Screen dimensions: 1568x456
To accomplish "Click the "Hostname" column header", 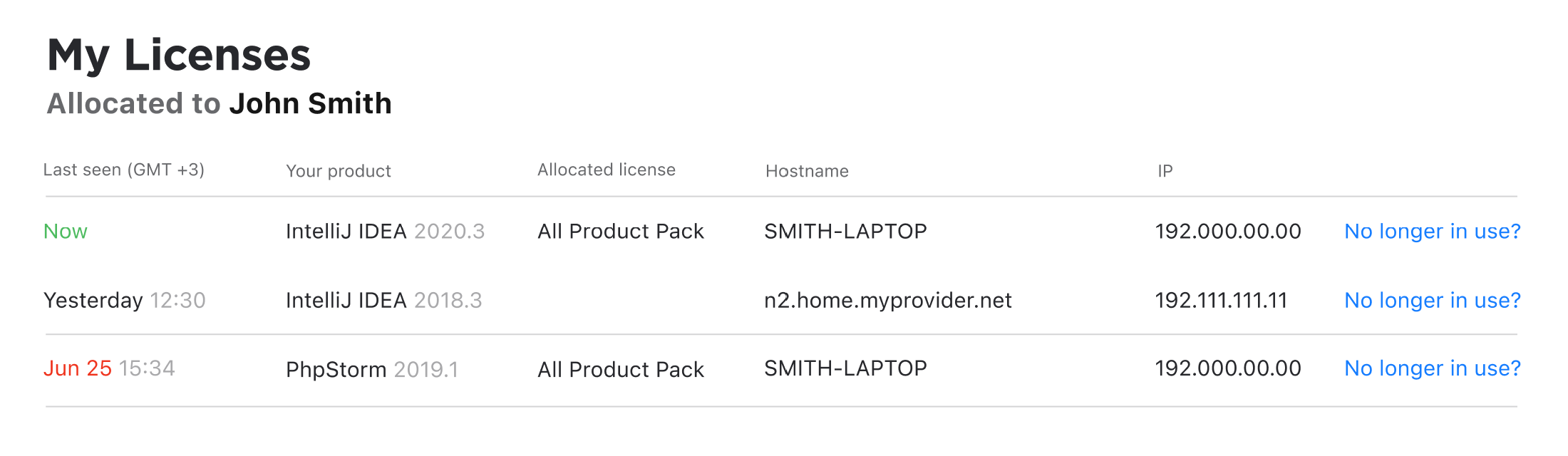I will [x=807, y=171].
